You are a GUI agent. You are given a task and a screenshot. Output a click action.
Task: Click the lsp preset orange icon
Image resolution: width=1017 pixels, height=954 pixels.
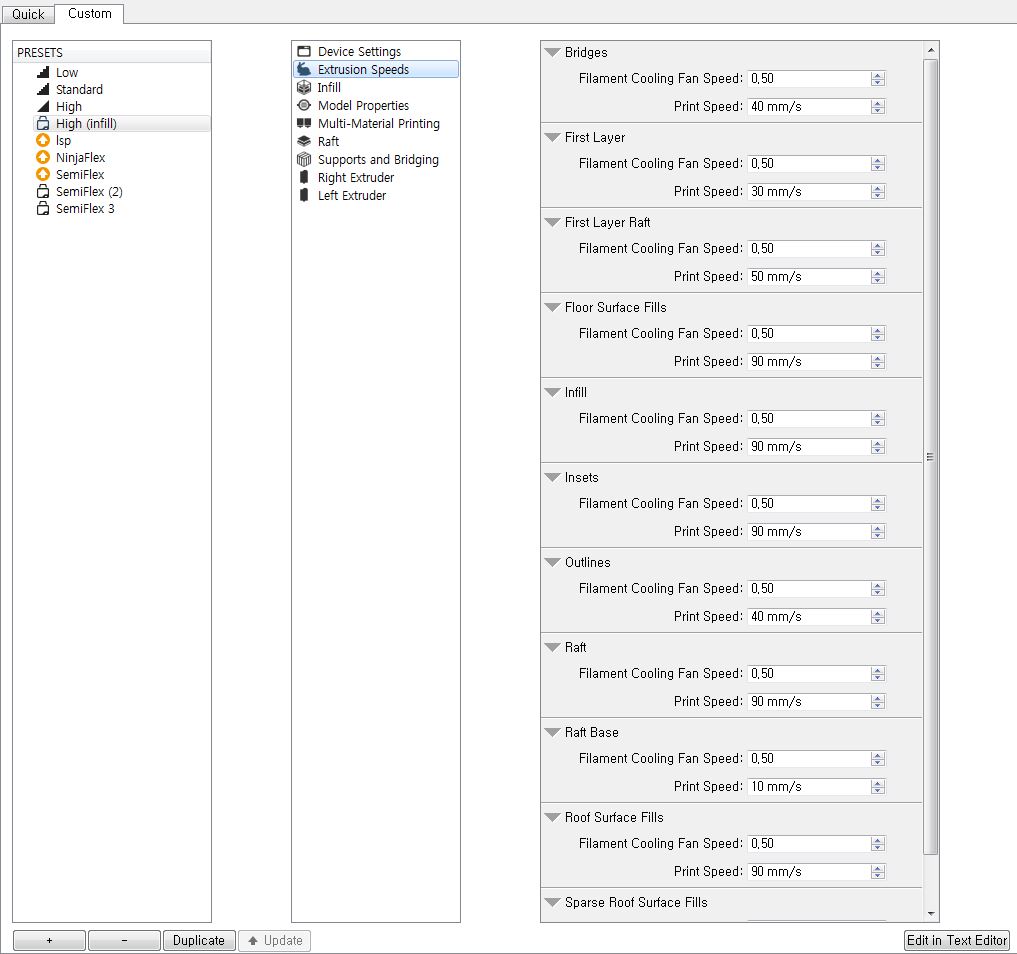[43, 140]
